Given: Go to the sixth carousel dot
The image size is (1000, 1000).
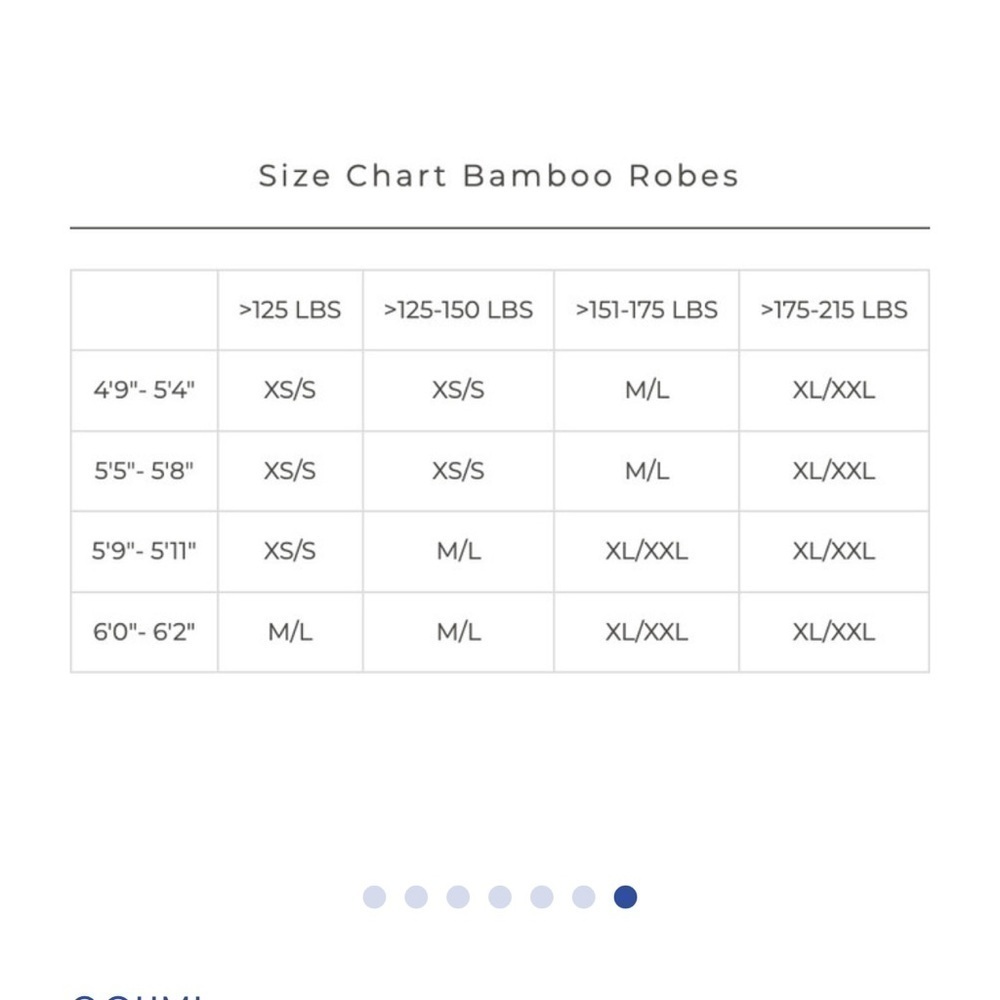Looking at the screenshot, I should point(584,897).
